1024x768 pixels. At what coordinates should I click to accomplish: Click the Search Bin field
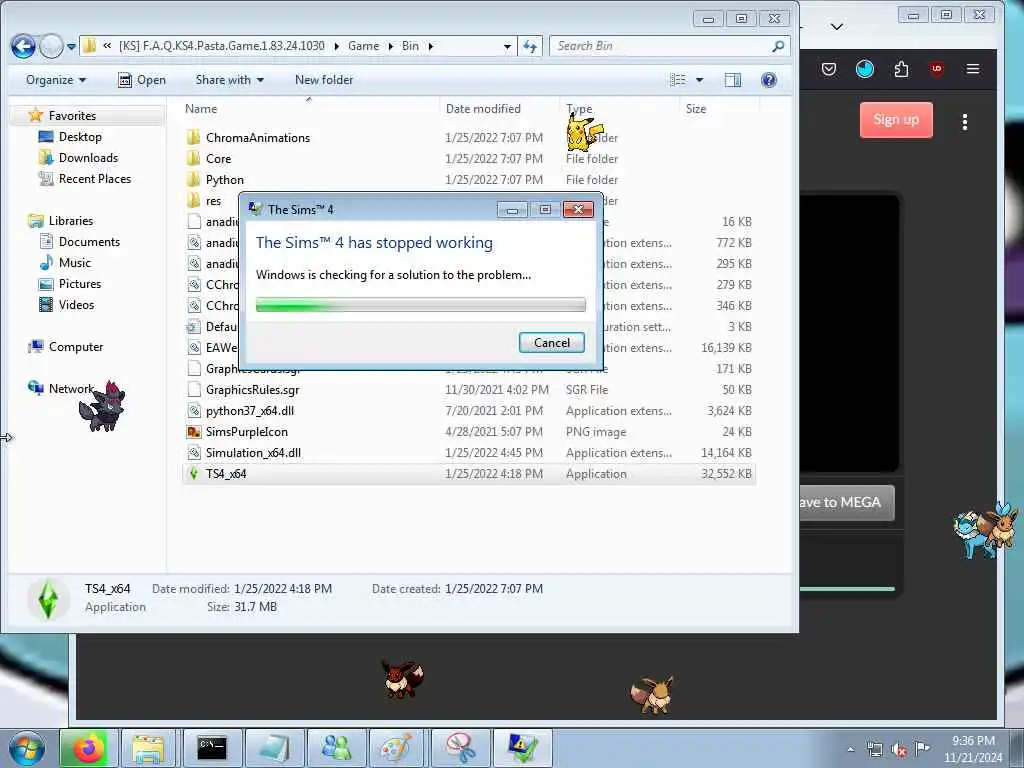tap(669, 46)
